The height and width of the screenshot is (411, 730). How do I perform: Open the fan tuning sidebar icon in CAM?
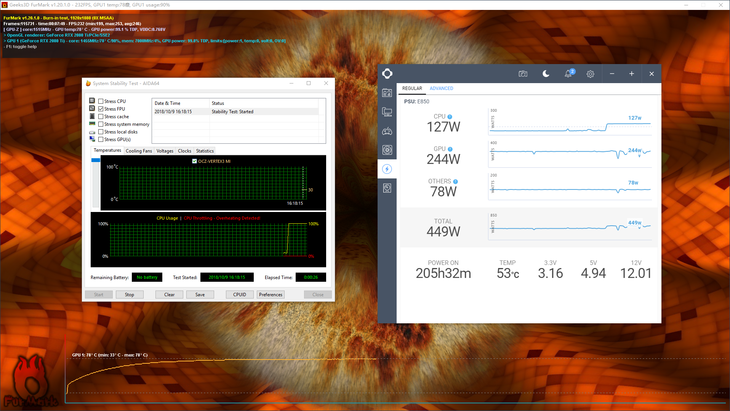coord(387,150)
